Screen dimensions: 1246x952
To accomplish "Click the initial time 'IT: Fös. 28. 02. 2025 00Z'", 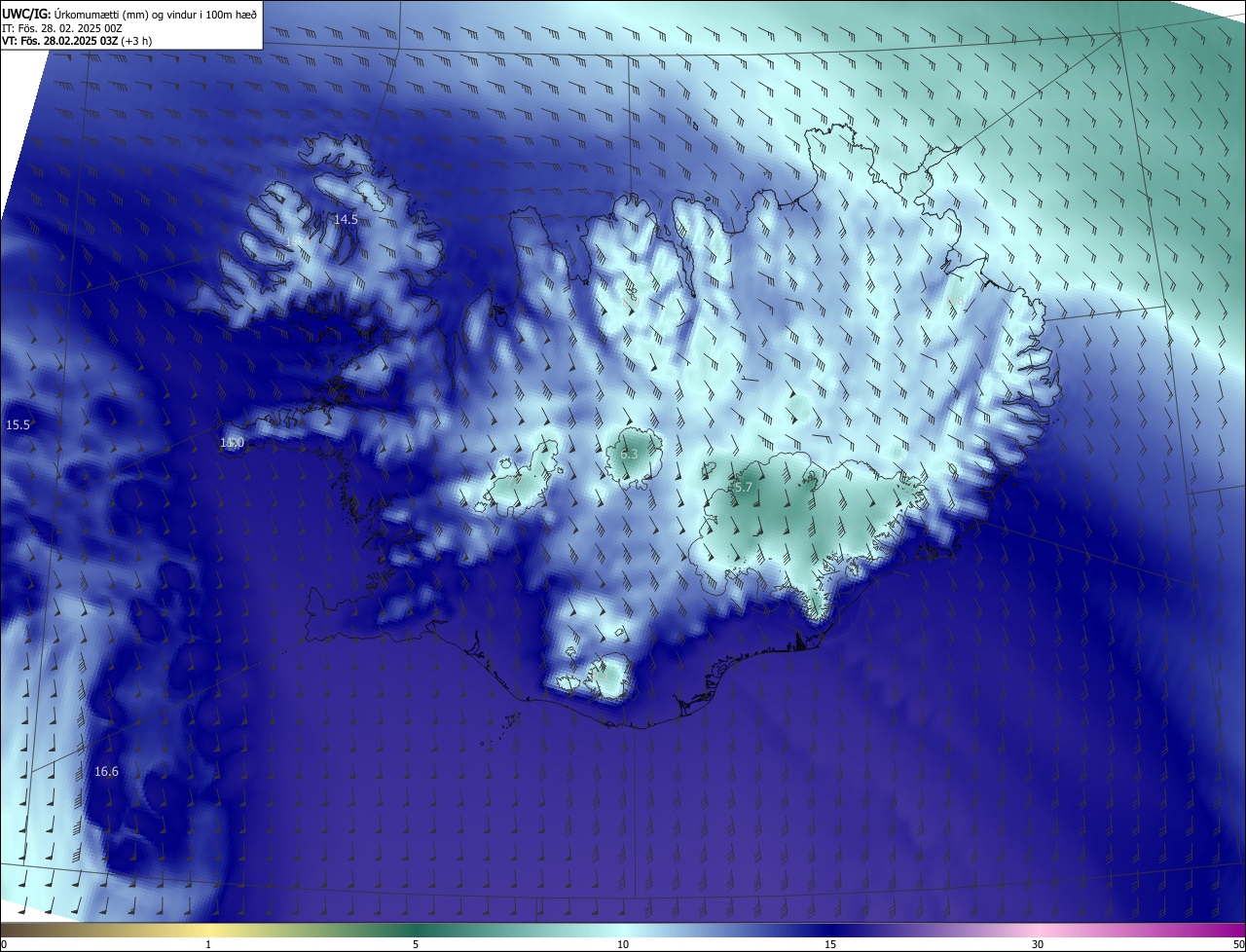I will 62,27.
